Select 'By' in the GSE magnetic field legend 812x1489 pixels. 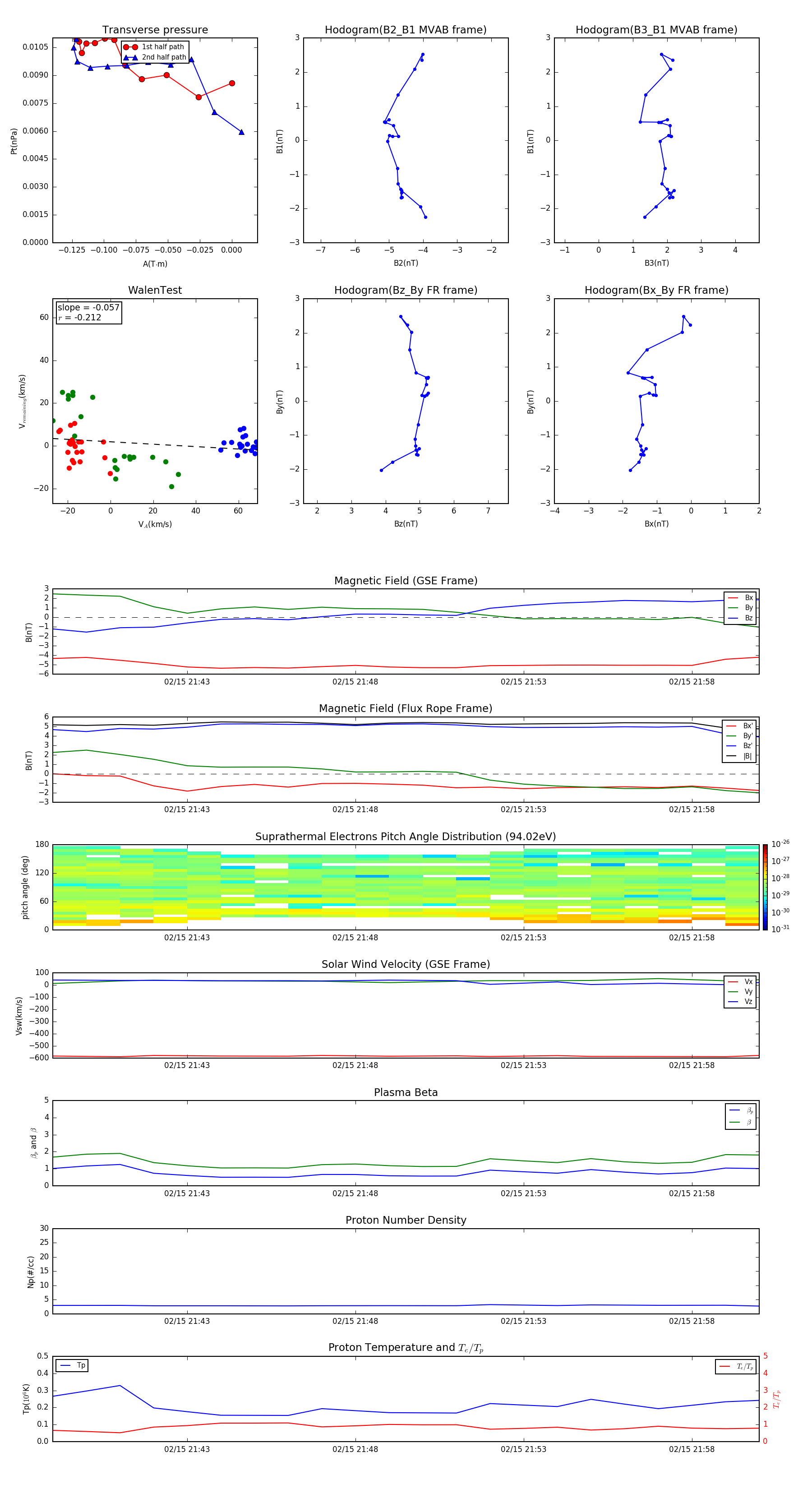point(741,607)
